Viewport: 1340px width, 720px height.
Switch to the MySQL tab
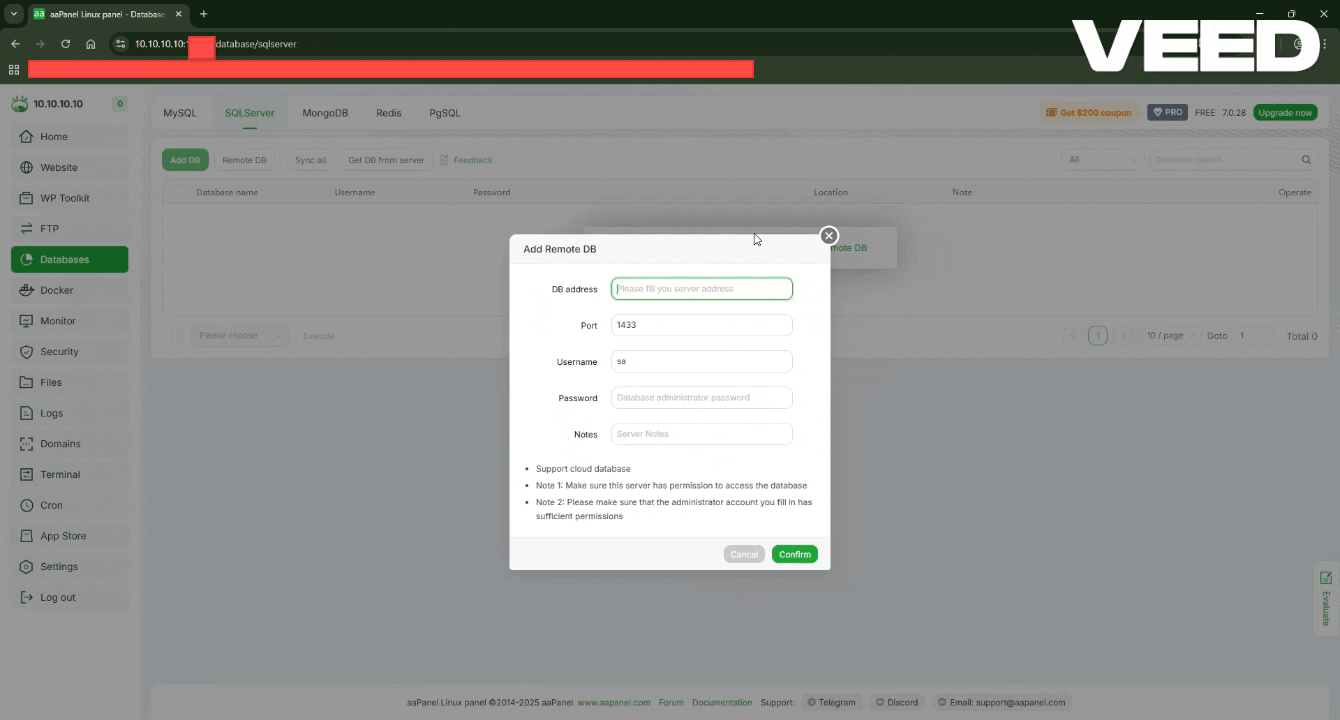pos(180,113)
